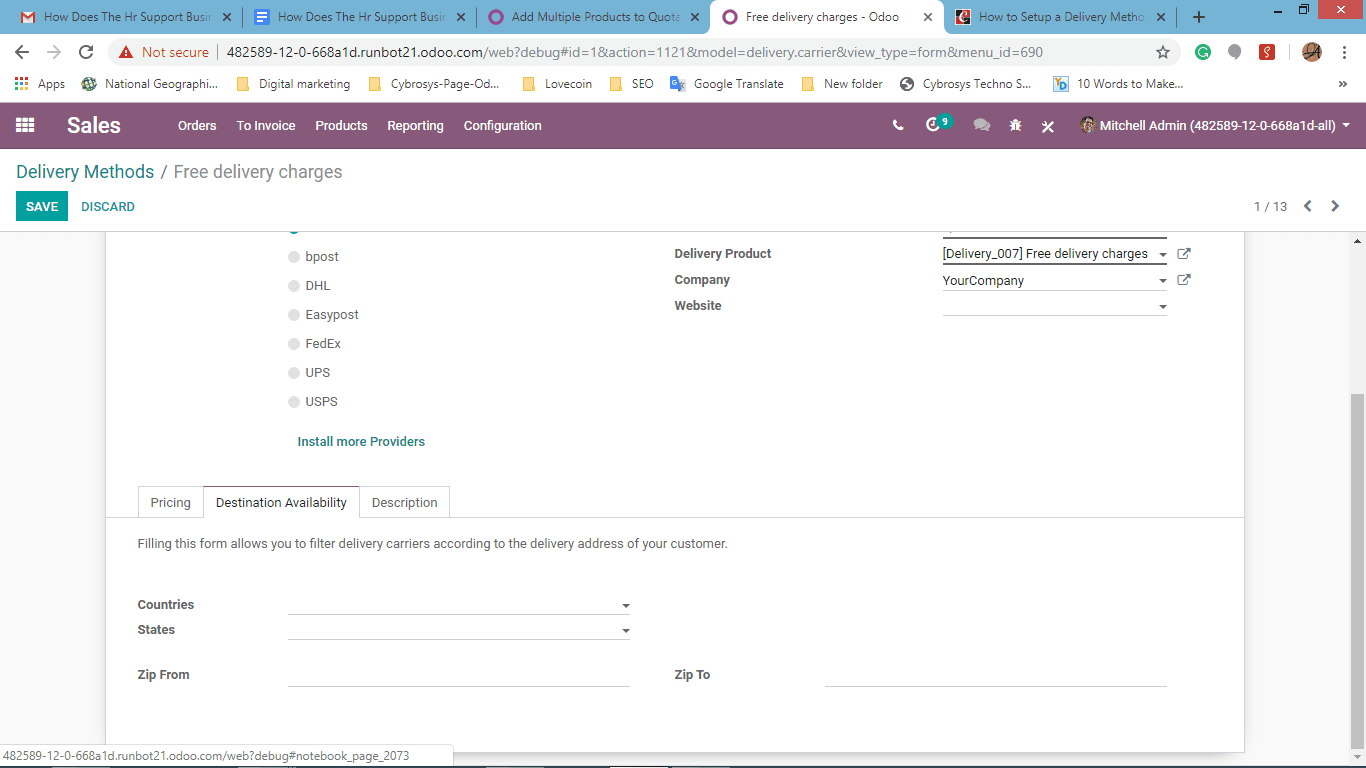Open Mitchell Admin user menu
Image resolution: width=1366 pixels, height=768 pixels.
point(1215,125)
